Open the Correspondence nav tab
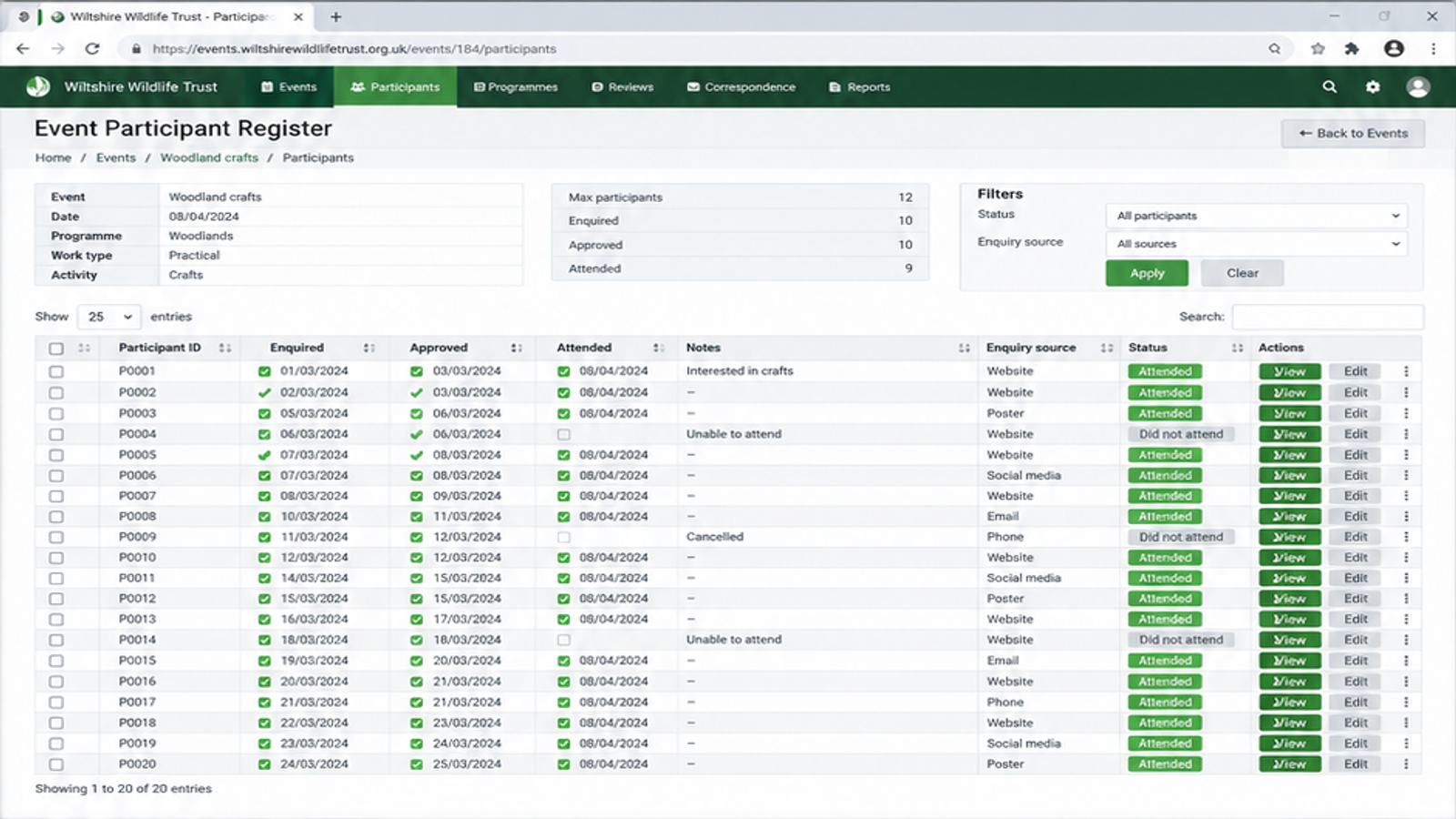1456x819 pixels. [742, 87]
